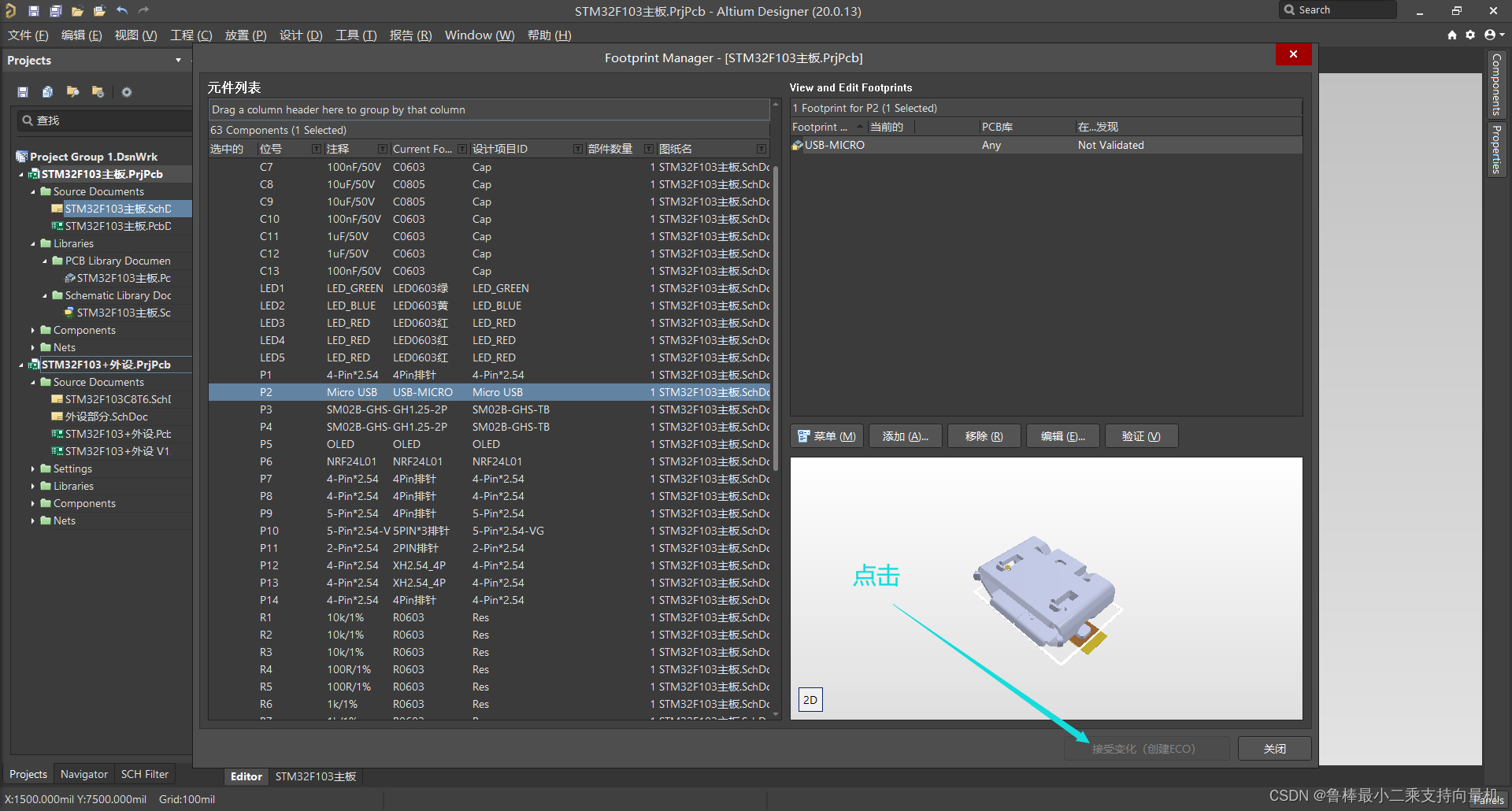This screenshot has width=1512, height=811.
Task: Open the 设计项目ID column filter
Action: pos(578,149)
